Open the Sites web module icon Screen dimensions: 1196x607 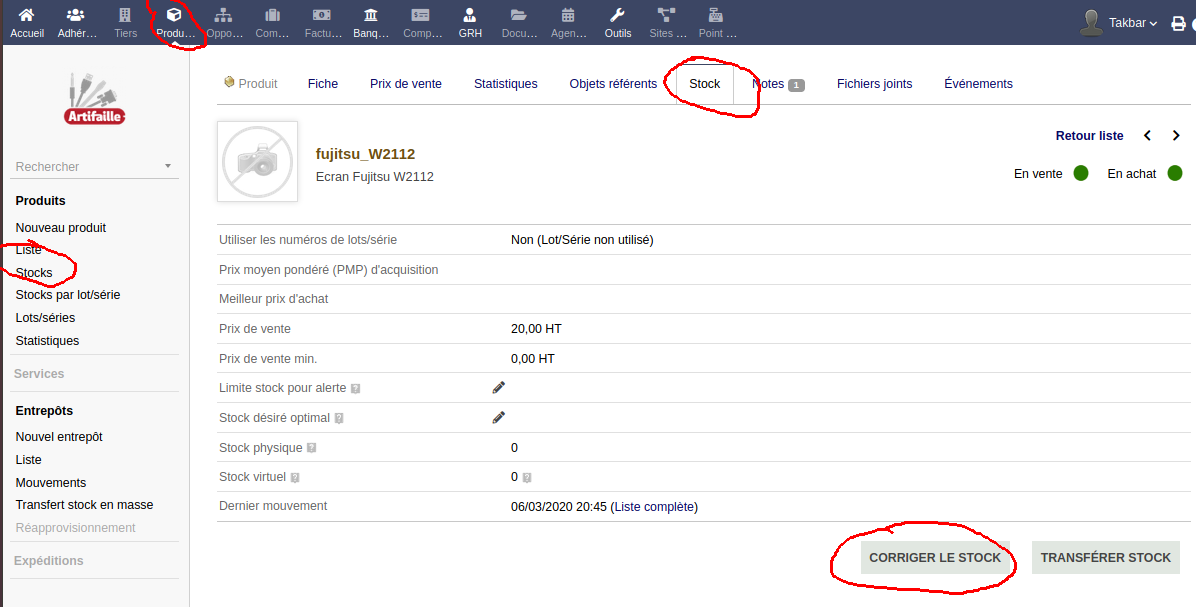(667, 15)
